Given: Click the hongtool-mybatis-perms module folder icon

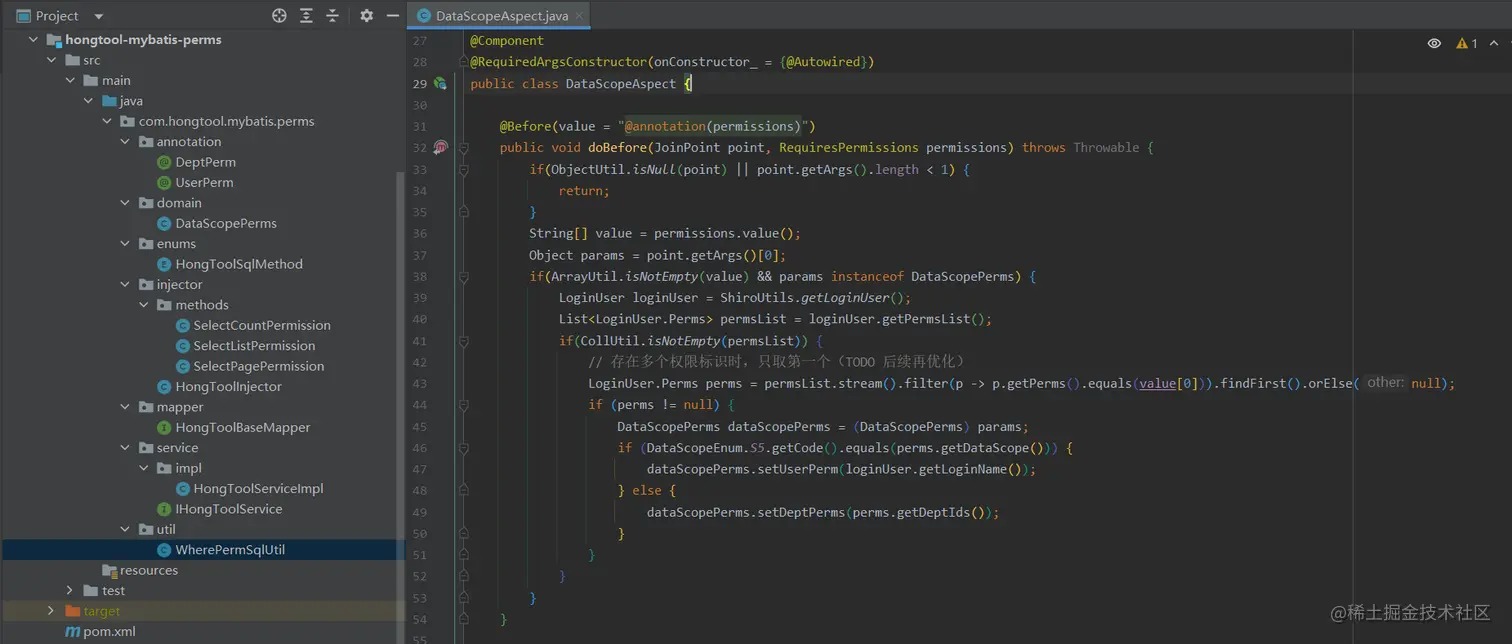Looking at the screenshot, I should click(54, 40).
